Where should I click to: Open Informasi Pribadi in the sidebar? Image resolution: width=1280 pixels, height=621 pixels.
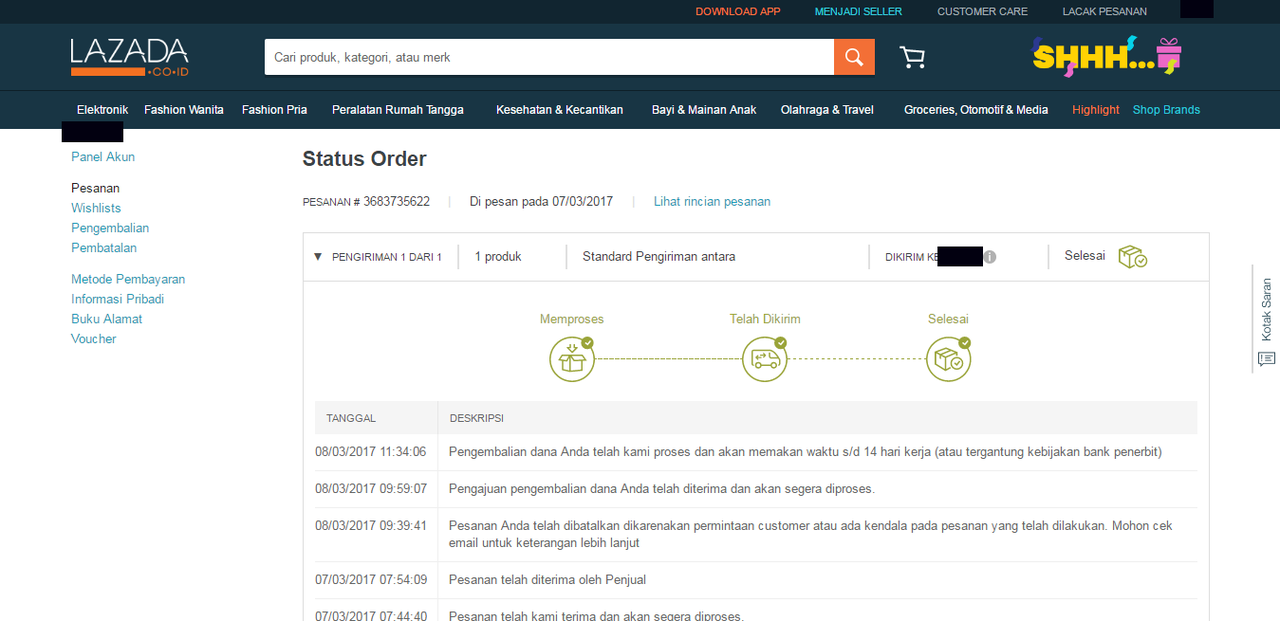click(x=117, y=299)
